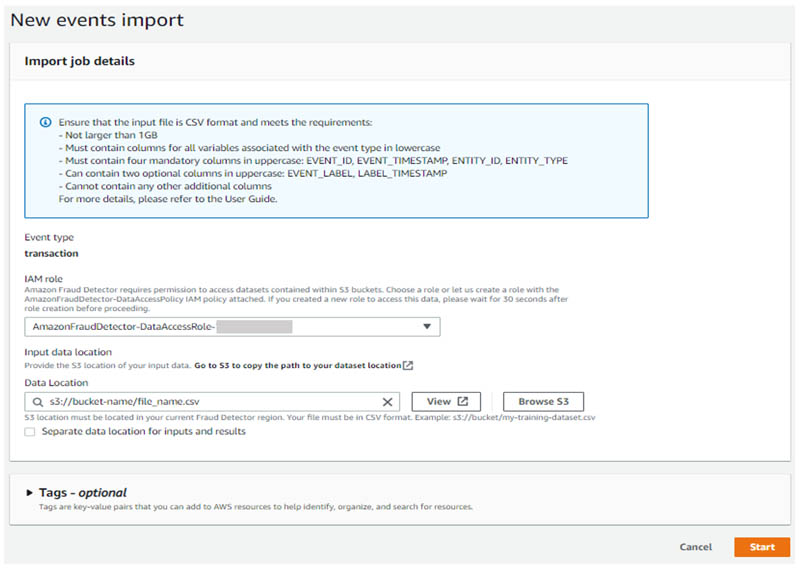Open Go to S3 to copy dataset path link
Image resolution: width=800 pixels, height=568 pixels.
297,365
